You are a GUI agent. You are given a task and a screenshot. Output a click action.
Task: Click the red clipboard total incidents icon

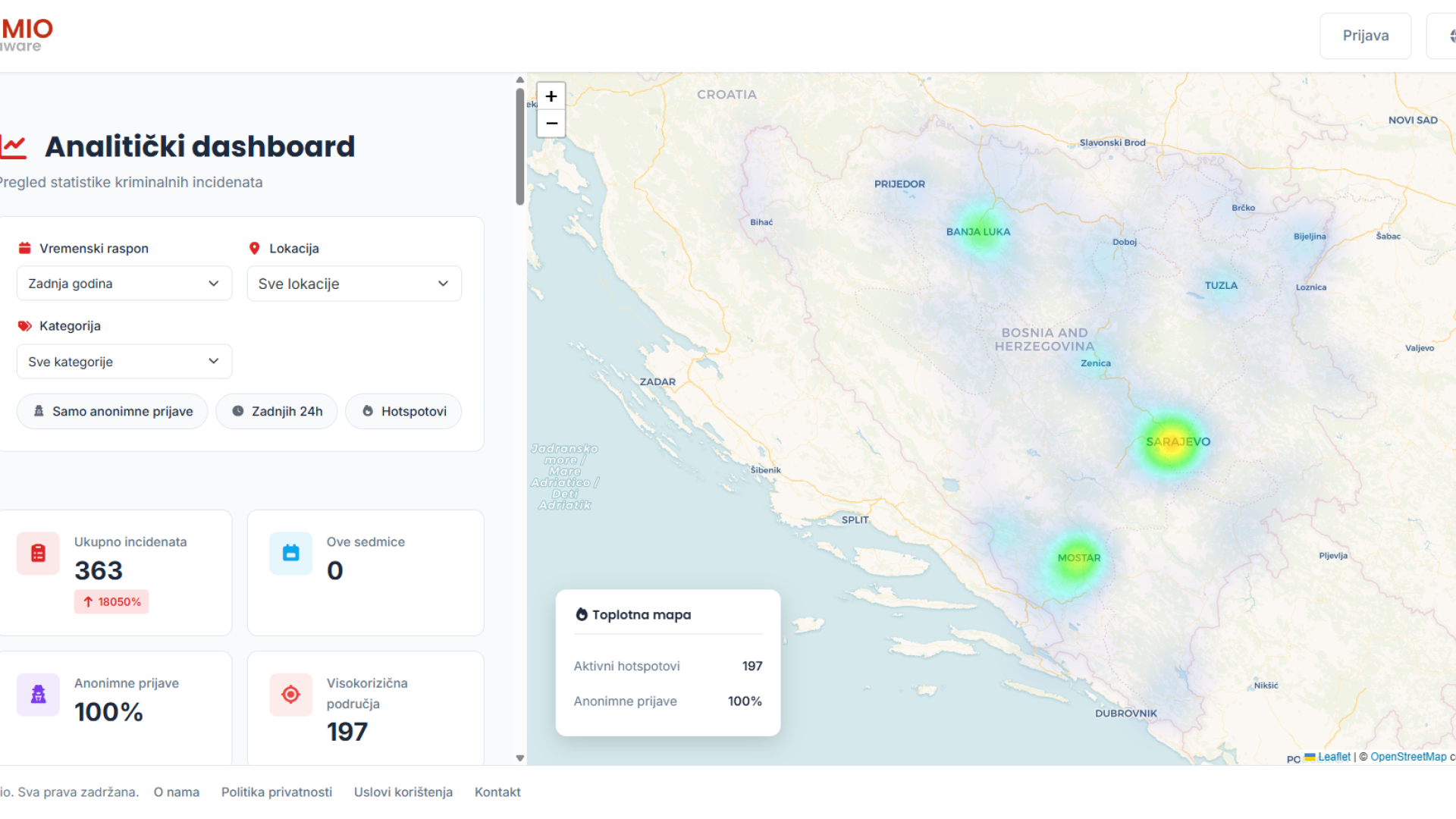pyautogui.click(x=38, y=554)
